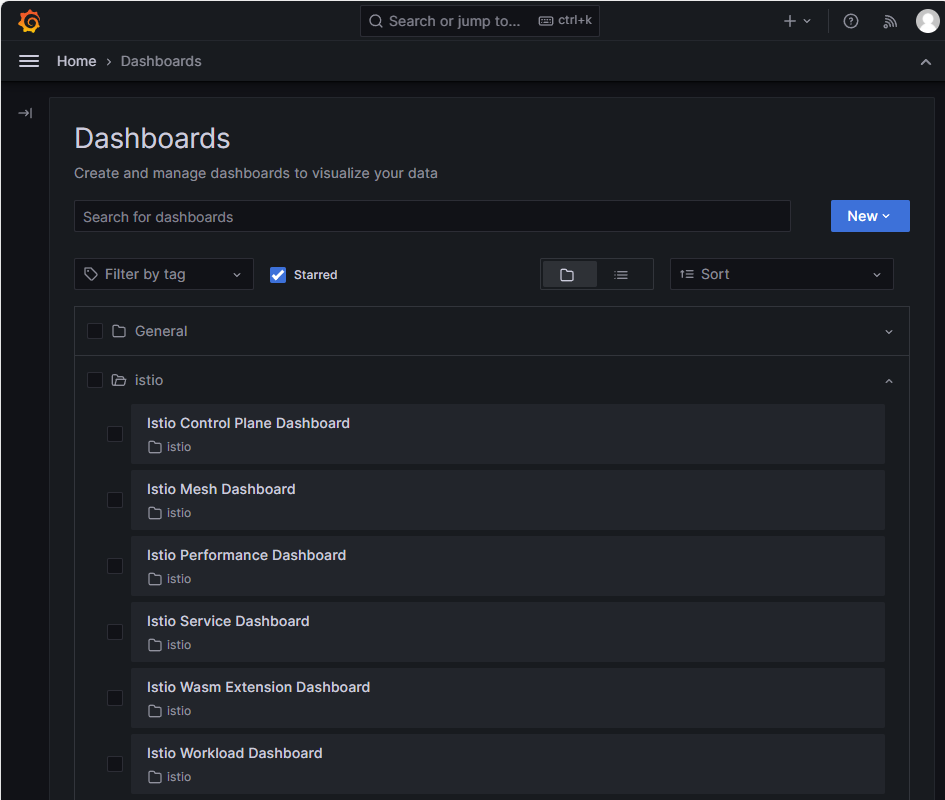Check the Istio Workload Dashboard checkbox
The height and width of the screenshot is (800, 945).
[115, 764]
